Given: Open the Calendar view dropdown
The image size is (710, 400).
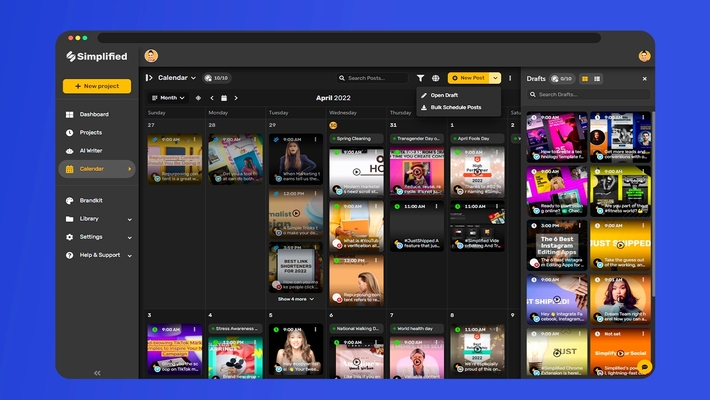Looking at the screenshot, I should tap(177, 78).
